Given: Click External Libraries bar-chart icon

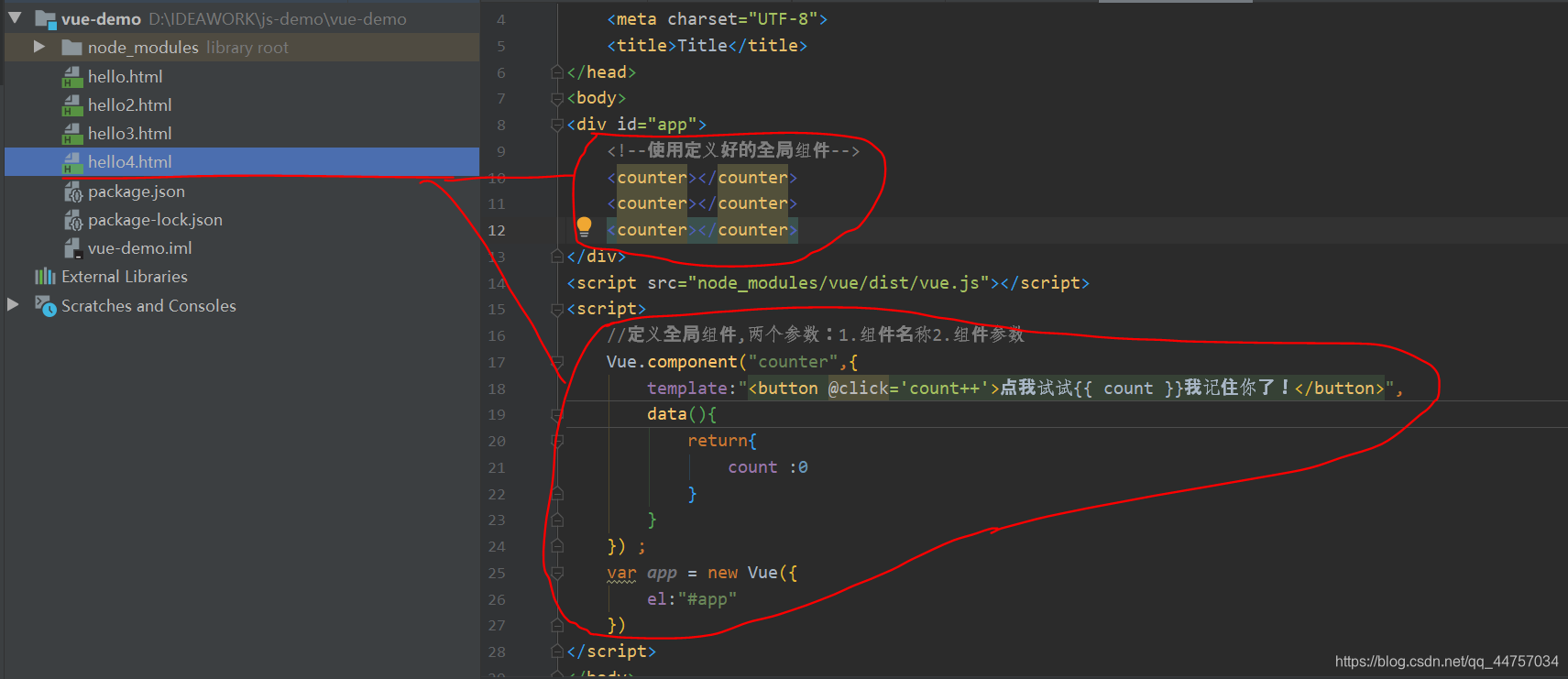Looking at the screenshot, I should coord(45,276).
